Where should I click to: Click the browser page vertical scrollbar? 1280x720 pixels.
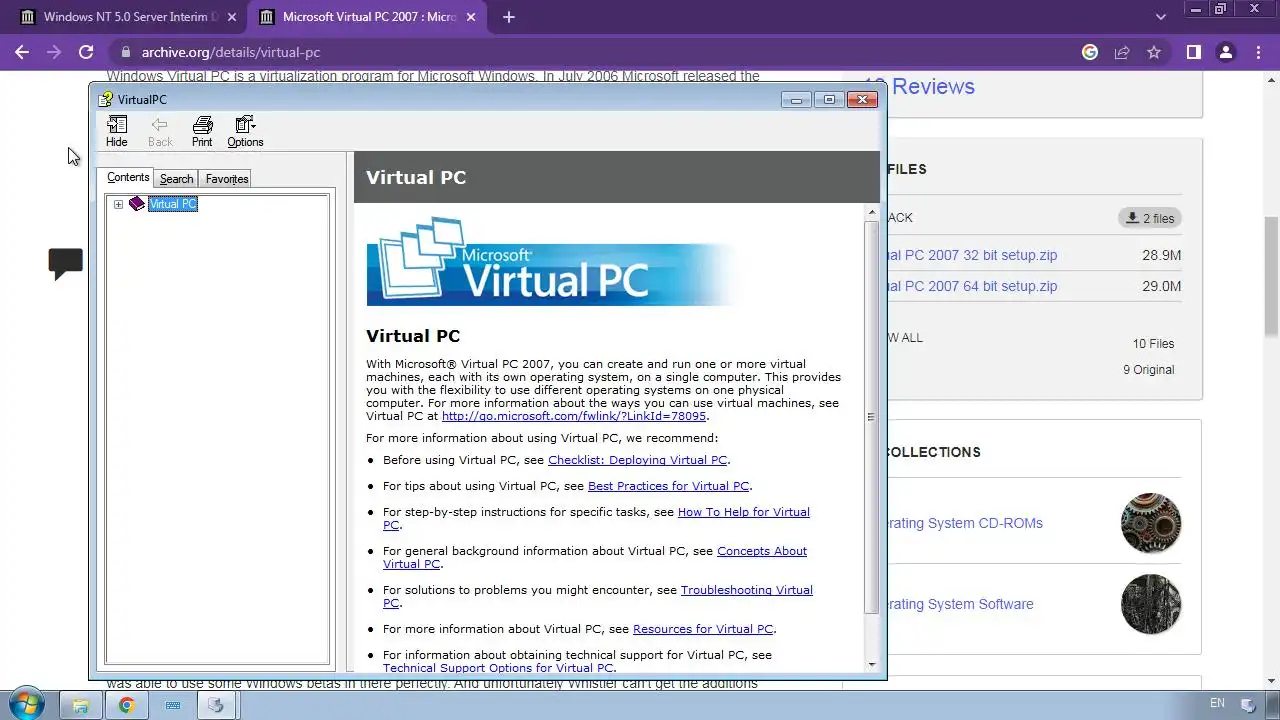[x=1271, y=275]
